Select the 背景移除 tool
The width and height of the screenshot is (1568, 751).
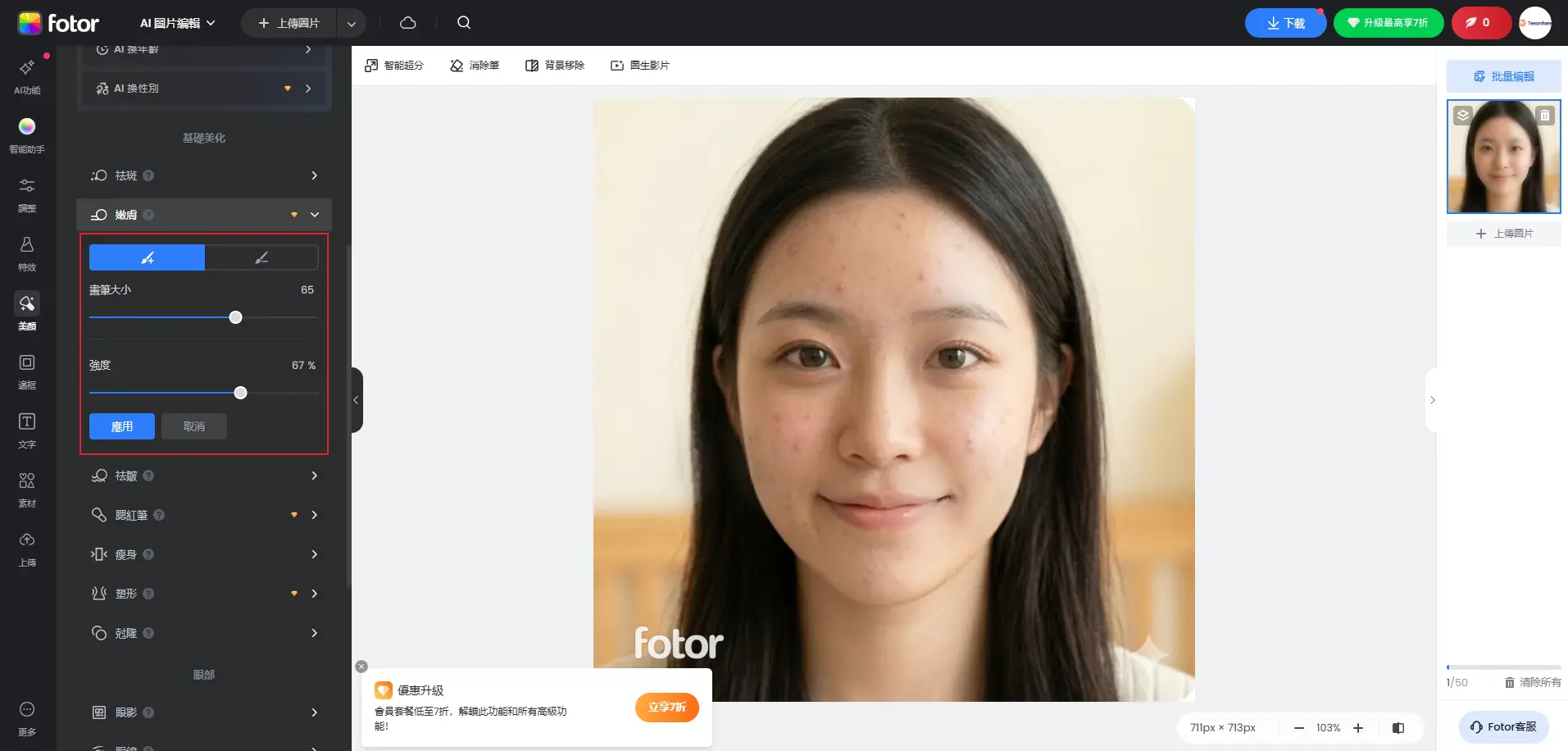(554, 65)
